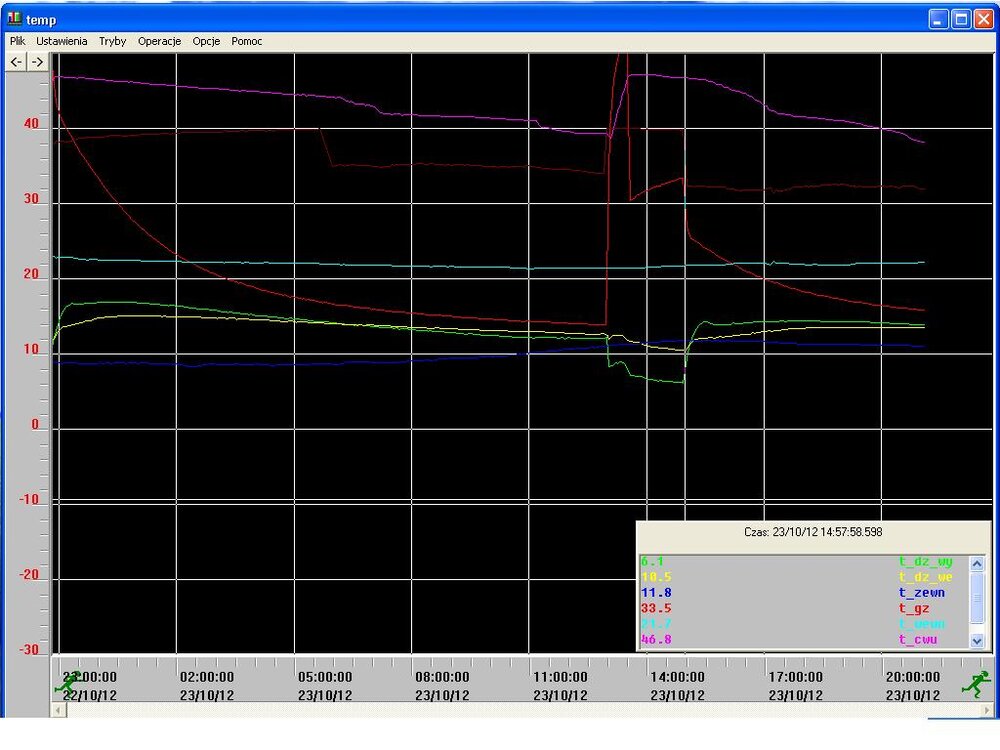Click horizontal scrollbar right arrow

(x=984, y=710)
